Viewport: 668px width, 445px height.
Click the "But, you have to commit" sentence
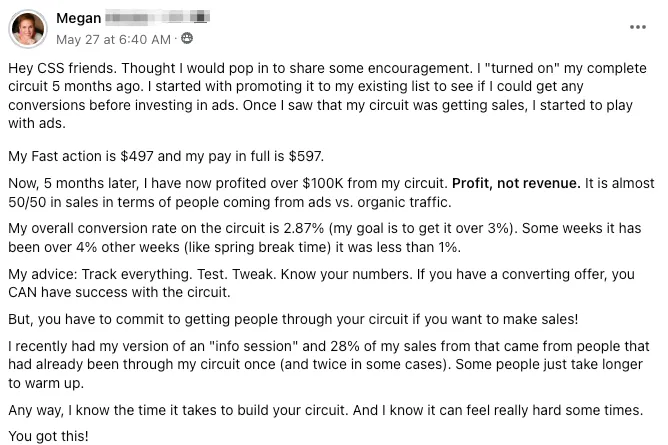(x=293, y=319)
